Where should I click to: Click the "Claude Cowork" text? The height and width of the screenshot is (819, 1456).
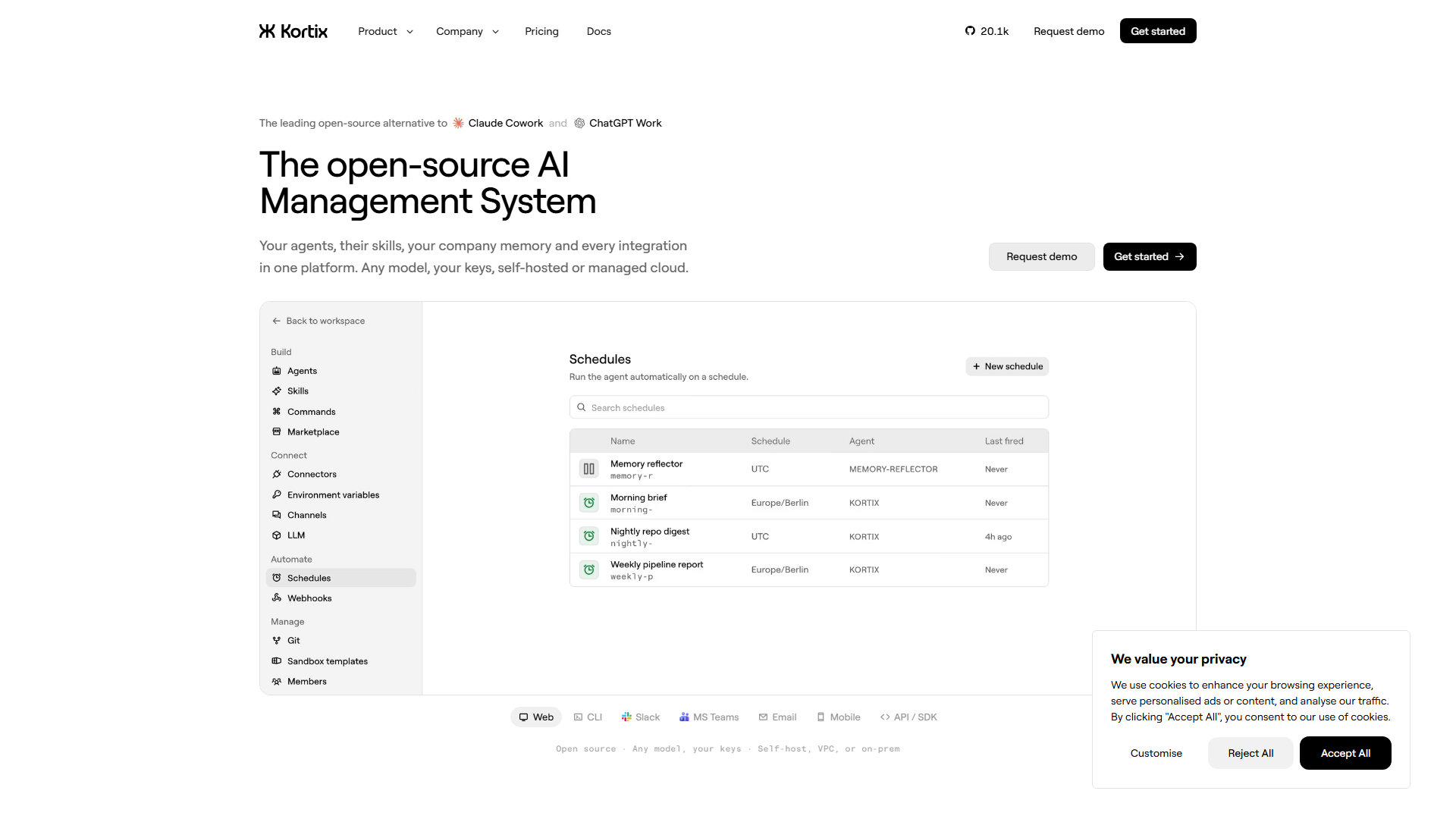point(506,123)
